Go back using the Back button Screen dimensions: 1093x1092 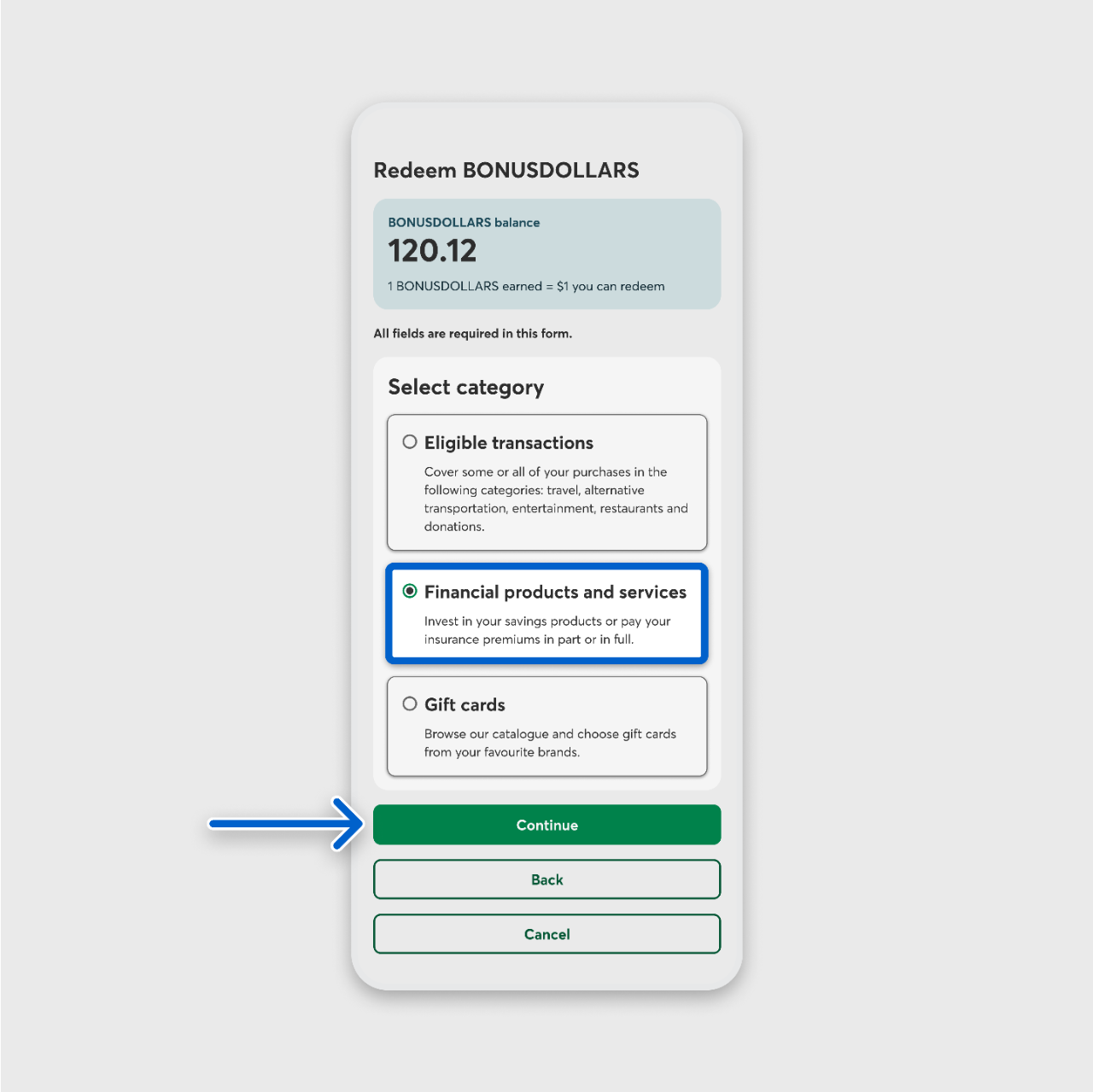pos(546,879)
